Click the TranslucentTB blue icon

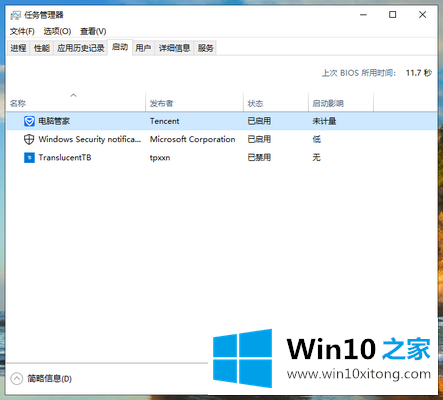tap(29, 157)
